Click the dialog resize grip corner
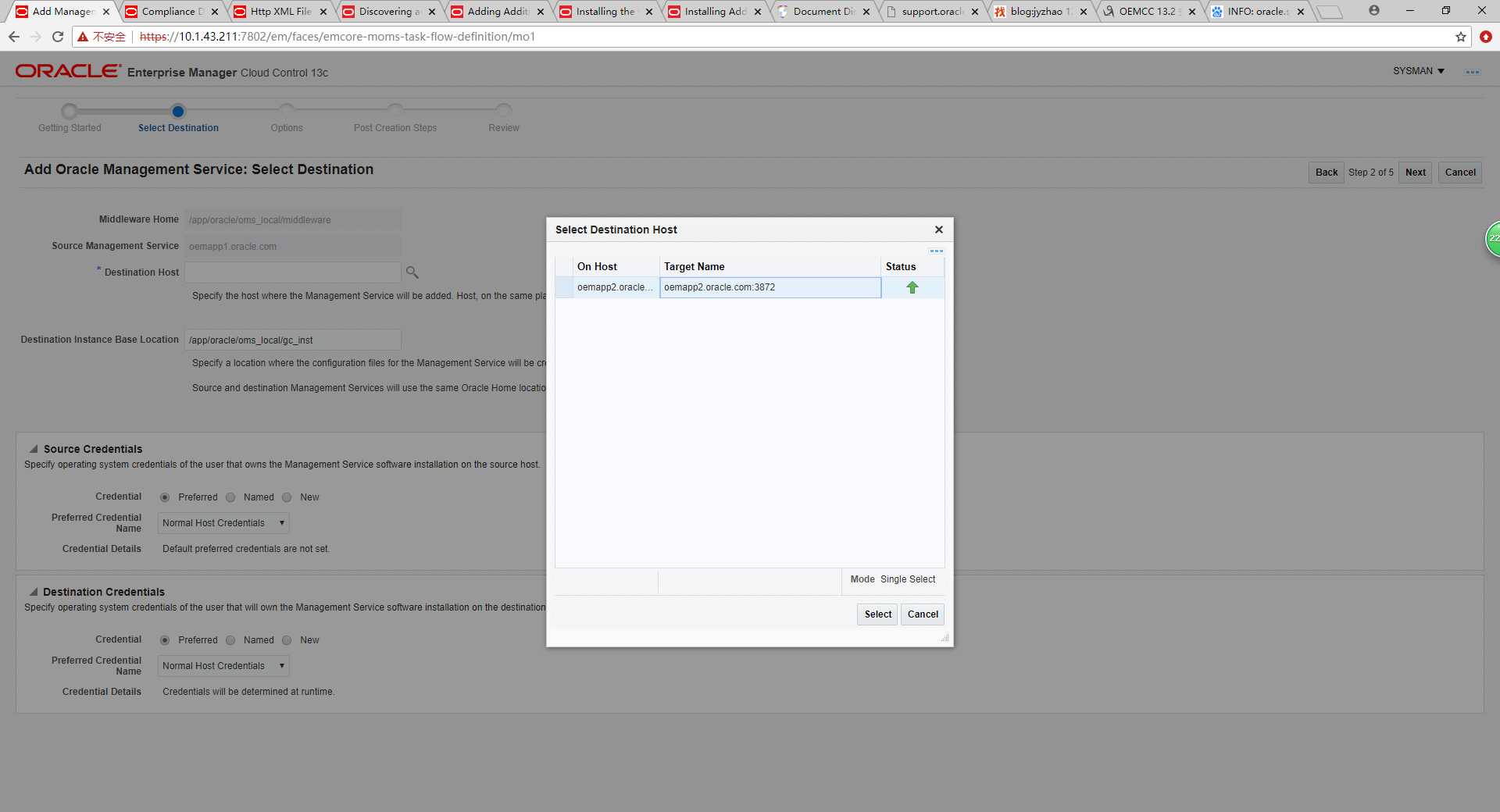 tap(945, 638)
